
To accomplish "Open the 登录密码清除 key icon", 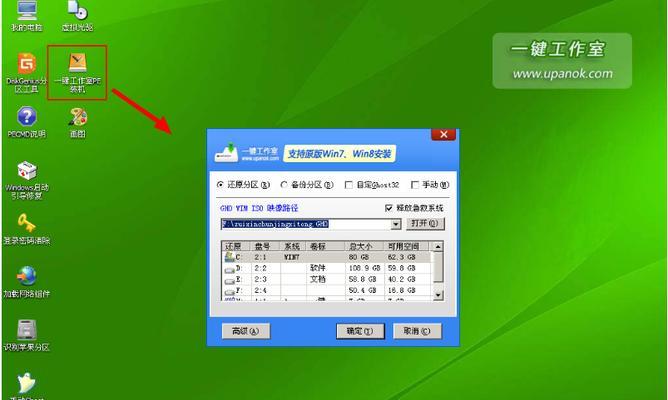I will (x=27, y=229).
